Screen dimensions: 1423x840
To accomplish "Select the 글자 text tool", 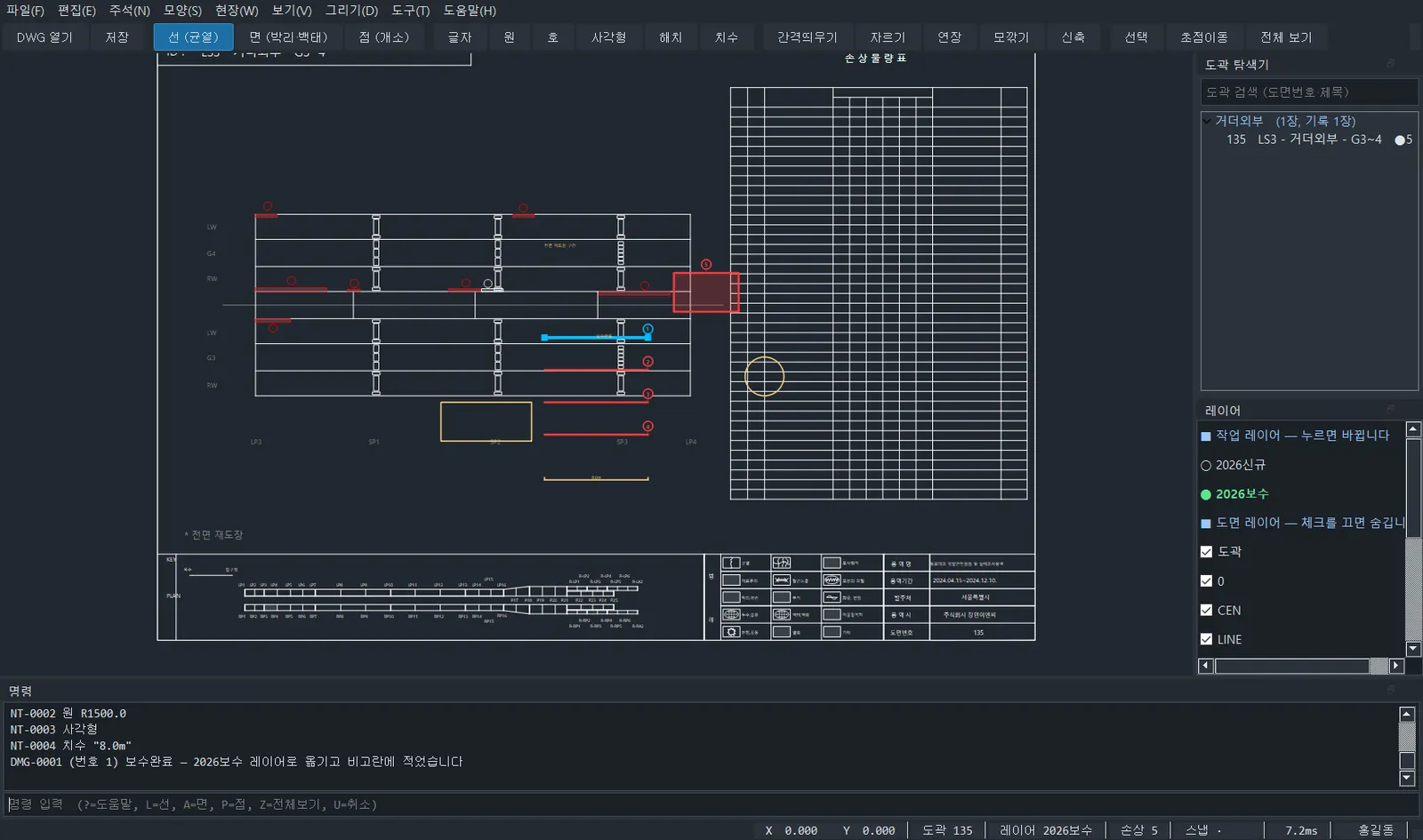I will [x=460, y=37].
